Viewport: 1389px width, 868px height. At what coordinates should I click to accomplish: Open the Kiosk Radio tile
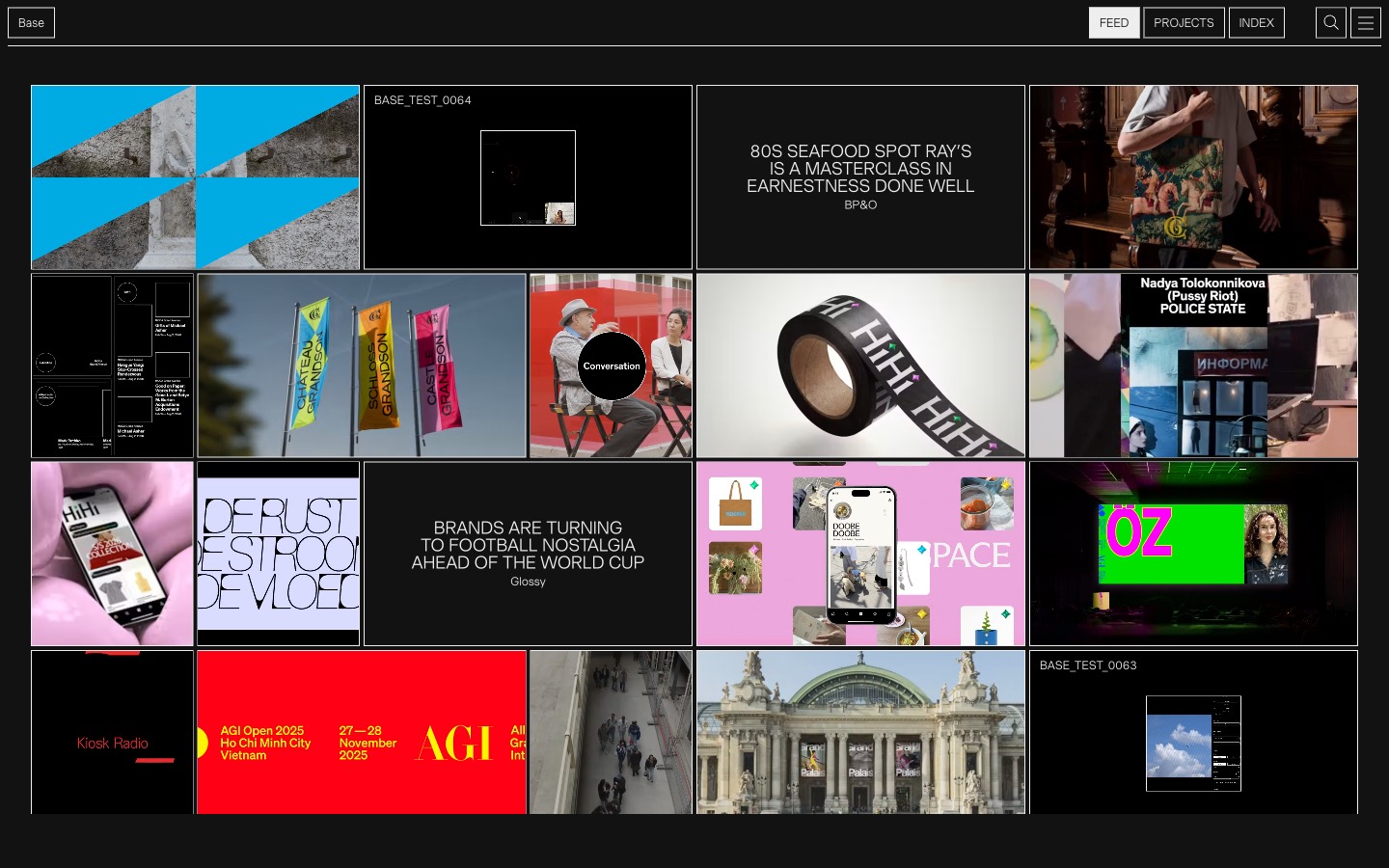coord(112,732)
